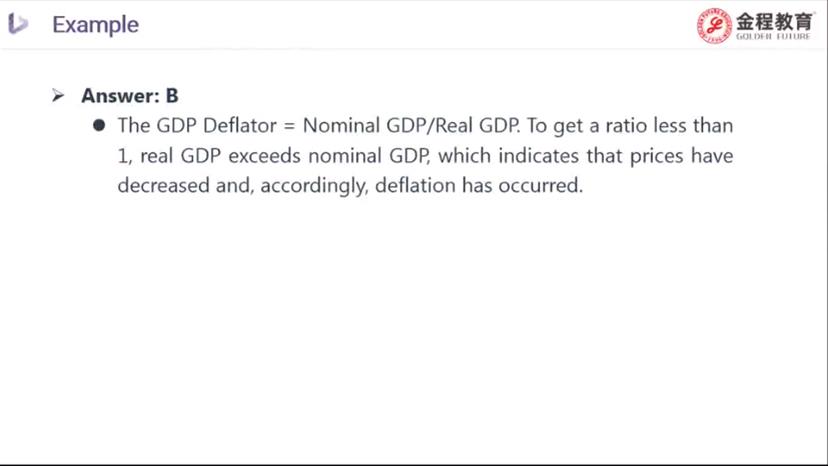Click the purple logo icon beside Example

click(x=18, y=24)
